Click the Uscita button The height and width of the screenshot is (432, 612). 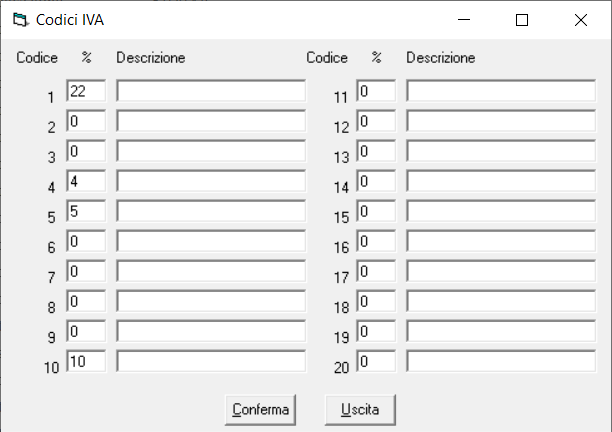click(x=360, y=410)
